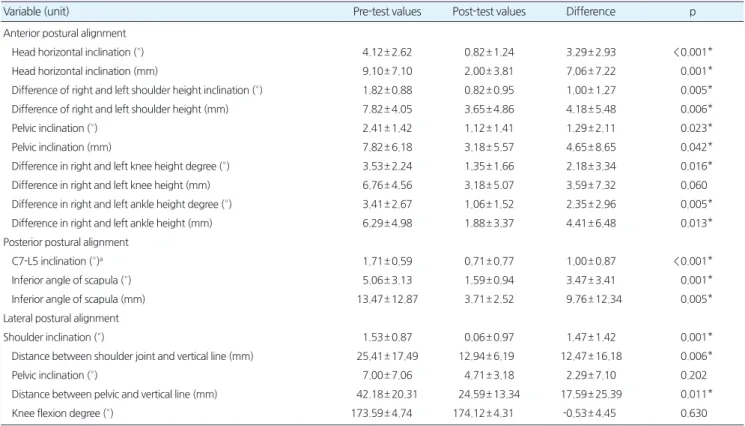
Task: Select p value 0.023* for pelvic inclination
Action: click(696, 128)
